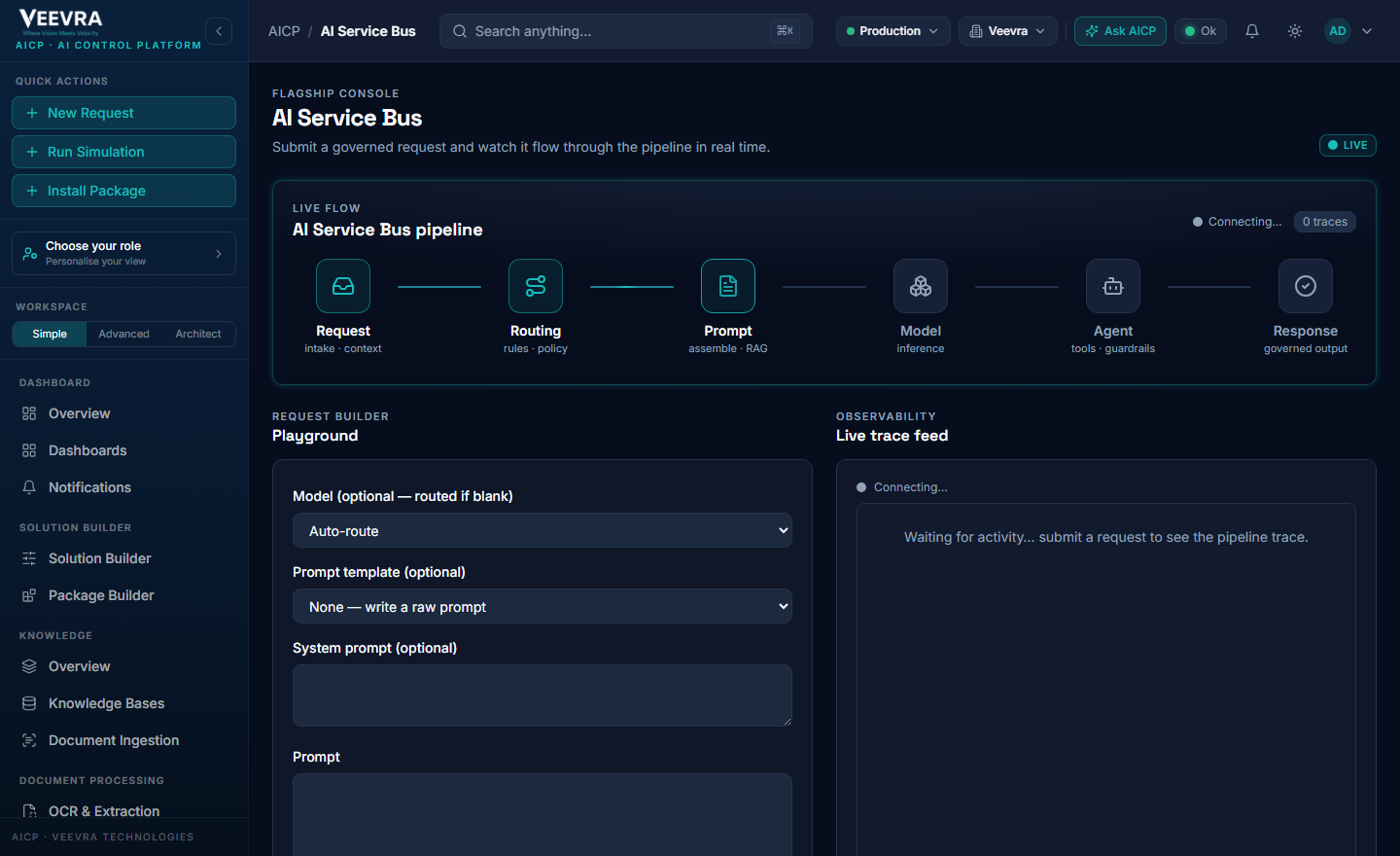Open the AD user avatar menu
1400x856 pixels.
(1338, 31)
